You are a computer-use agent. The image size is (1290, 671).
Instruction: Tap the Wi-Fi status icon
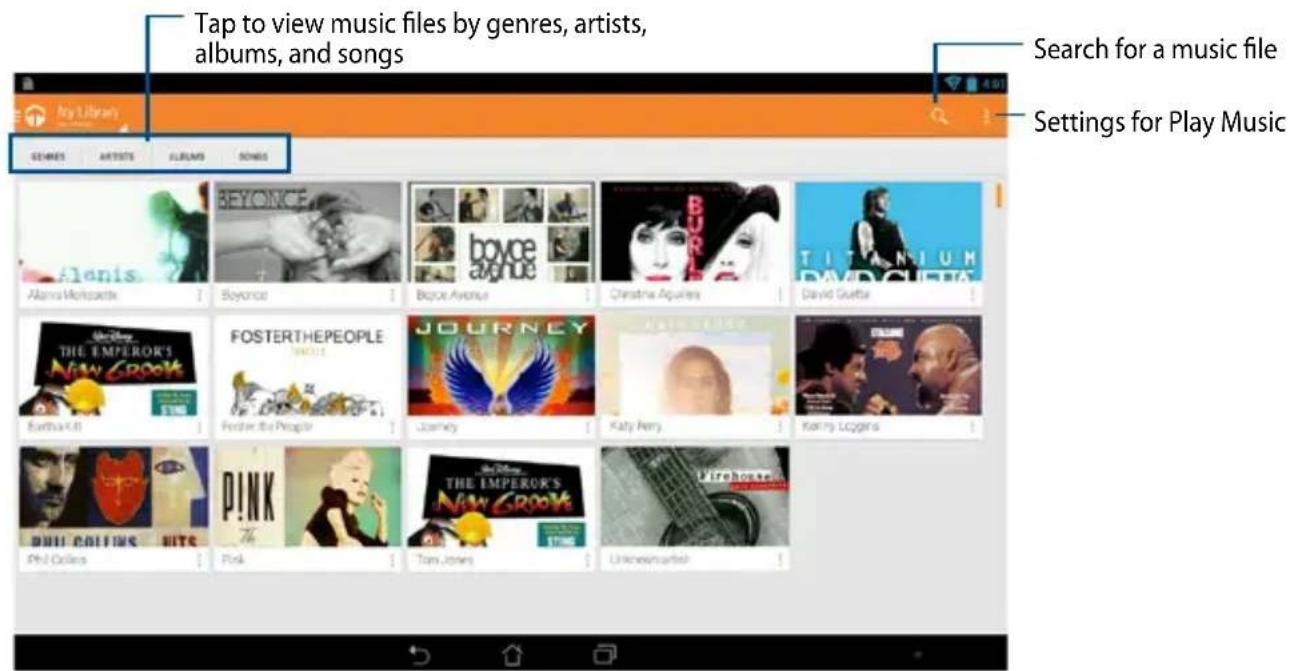coord(953,83)
